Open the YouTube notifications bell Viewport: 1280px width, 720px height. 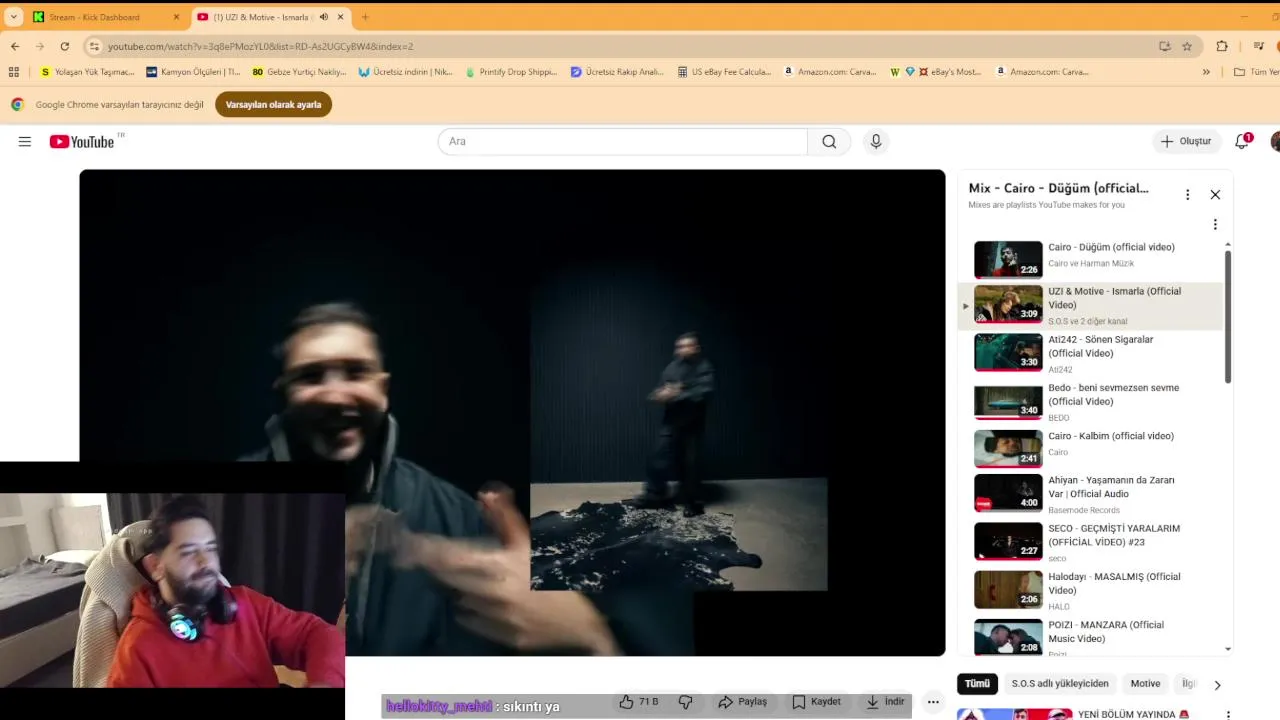1242,142
